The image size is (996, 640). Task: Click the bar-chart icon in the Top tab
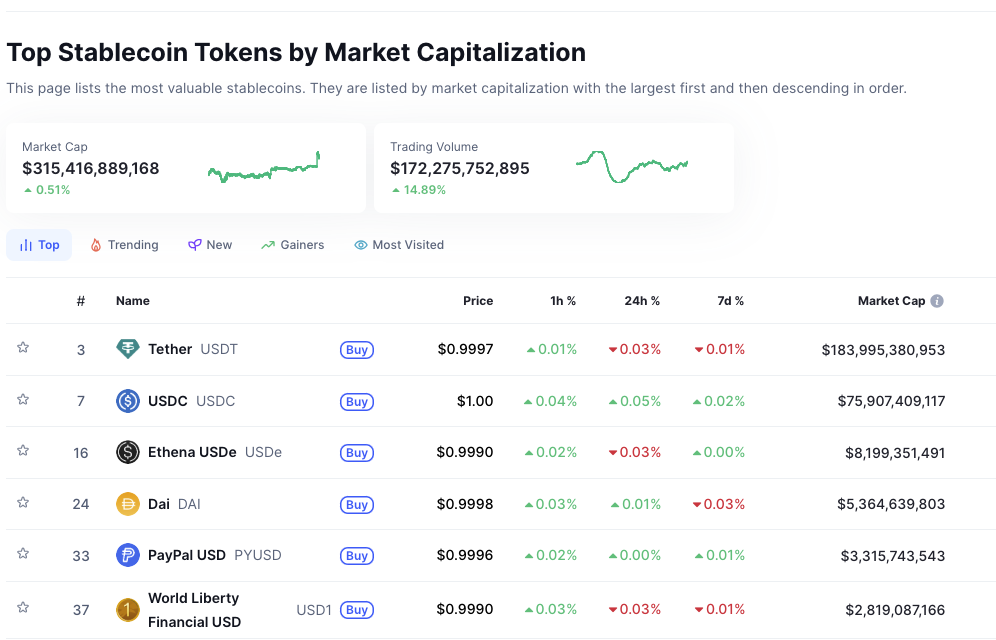click(25, 244)
